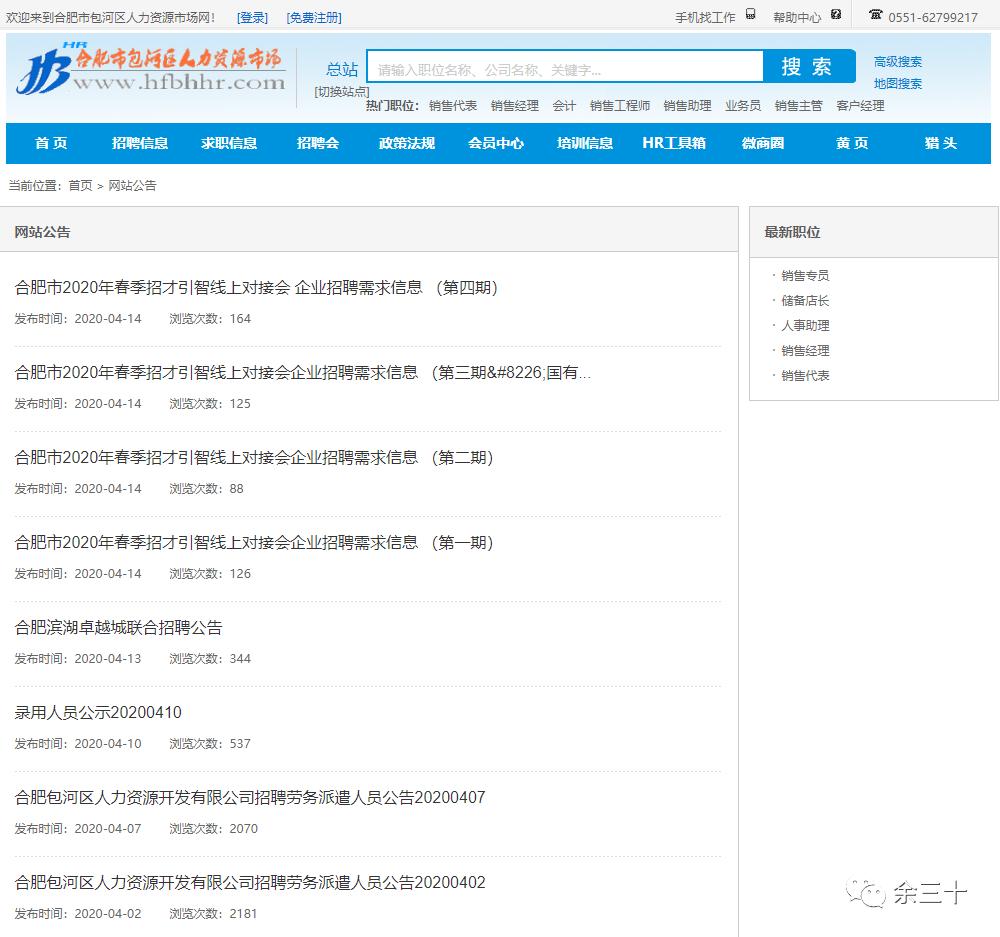Click the help icon next to 帮助中心

(836, 14)
